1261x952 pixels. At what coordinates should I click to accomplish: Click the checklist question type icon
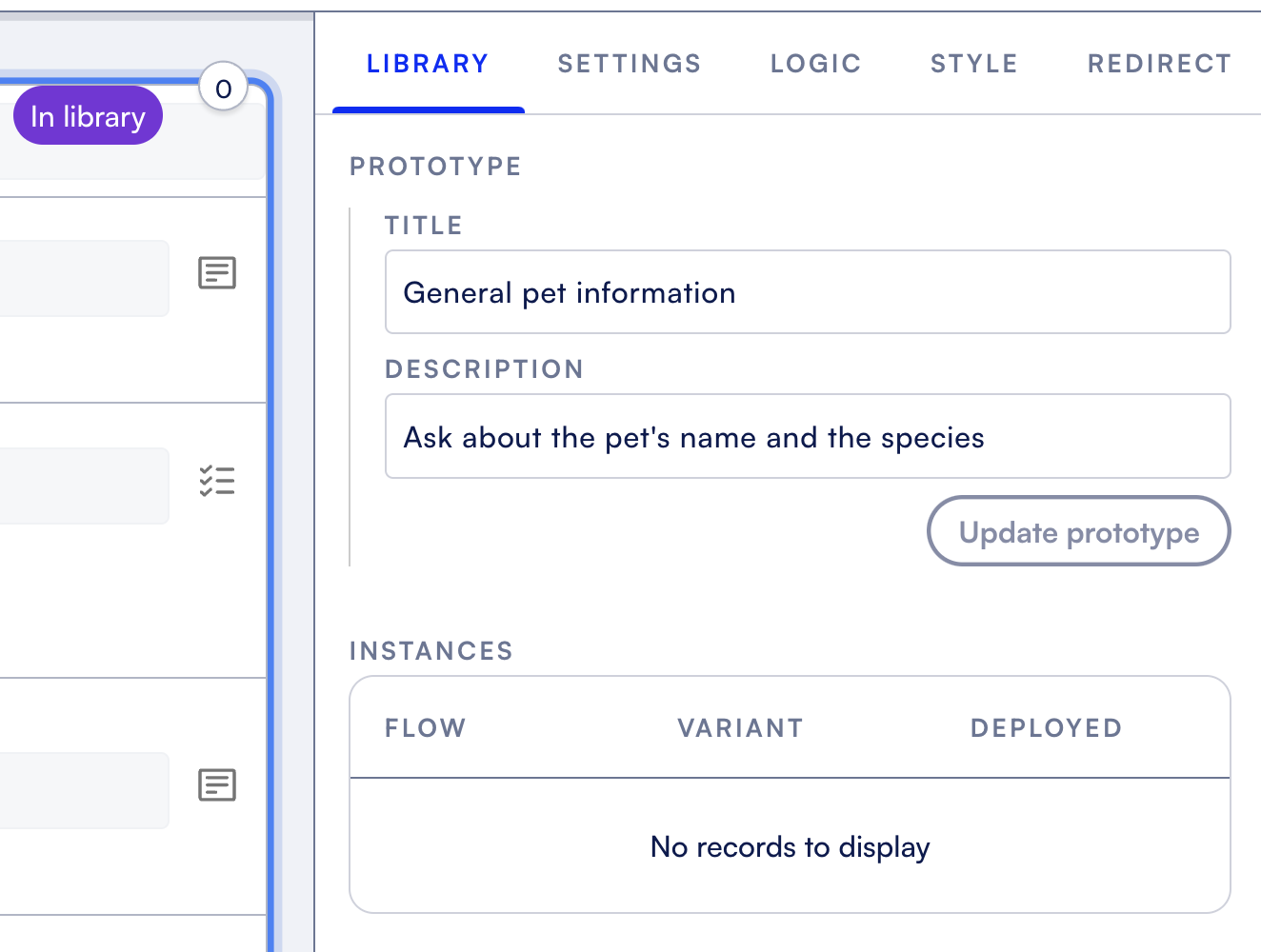tap(217, 481)
